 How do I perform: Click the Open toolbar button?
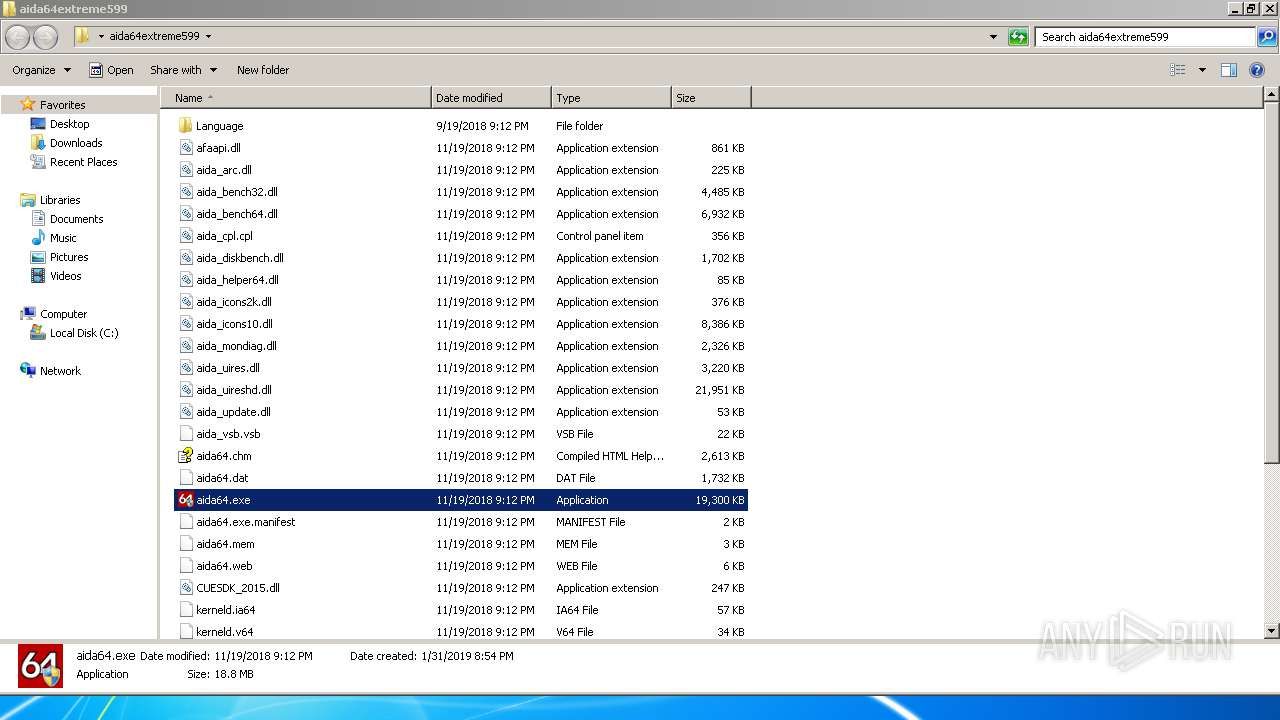tap(111, 70)
